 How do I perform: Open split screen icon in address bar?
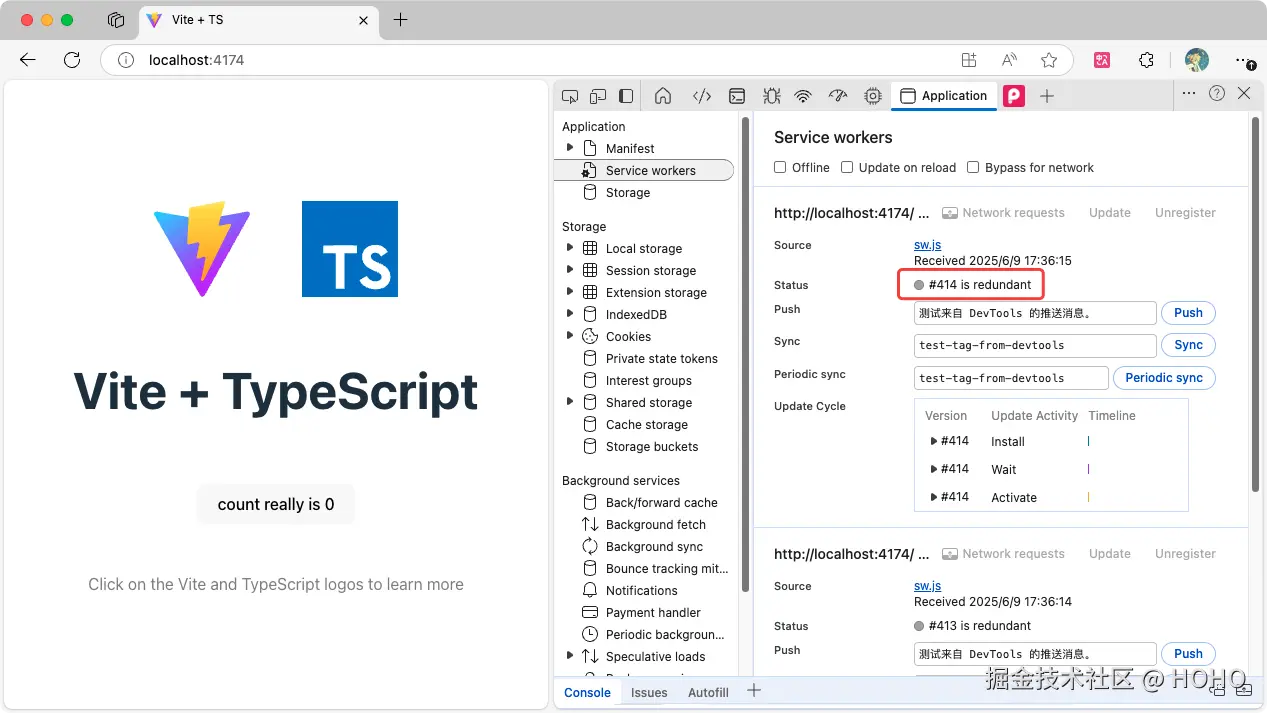[x=969, y=60]
